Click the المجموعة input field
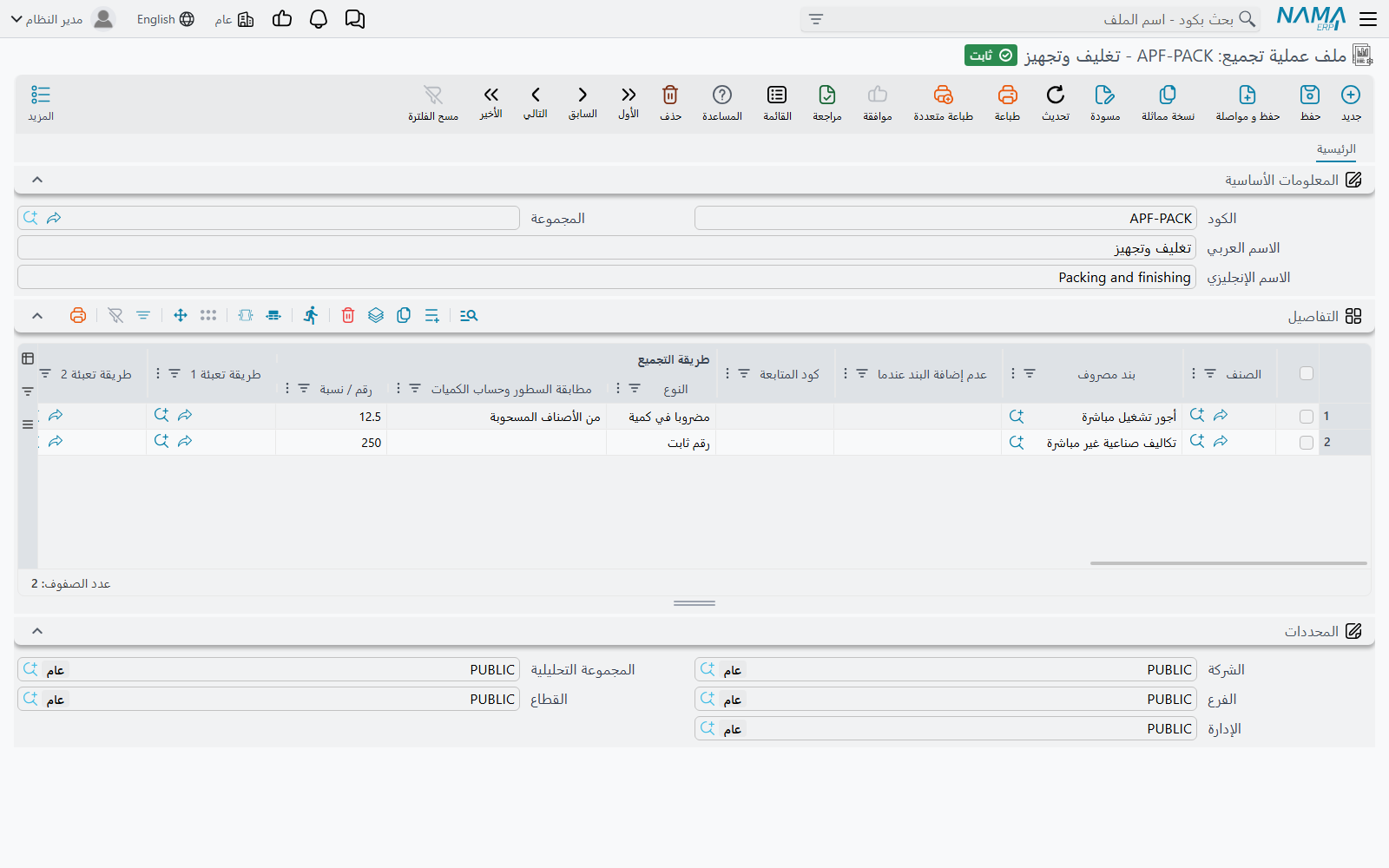 click(268, 218)
